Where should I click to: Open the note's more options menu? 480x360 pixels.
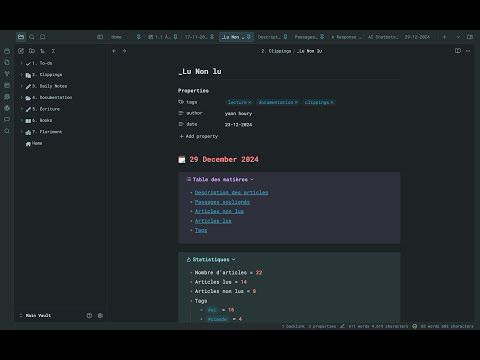click(x=468, y=51)
